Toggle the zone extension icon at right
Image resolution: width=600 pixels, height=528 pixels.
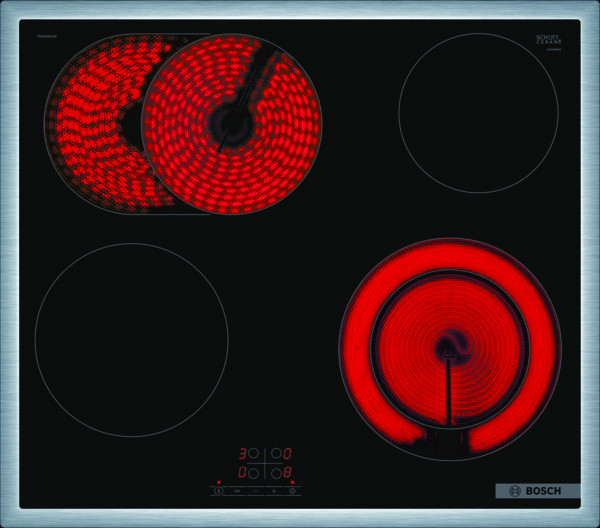(x=292, y=491)
